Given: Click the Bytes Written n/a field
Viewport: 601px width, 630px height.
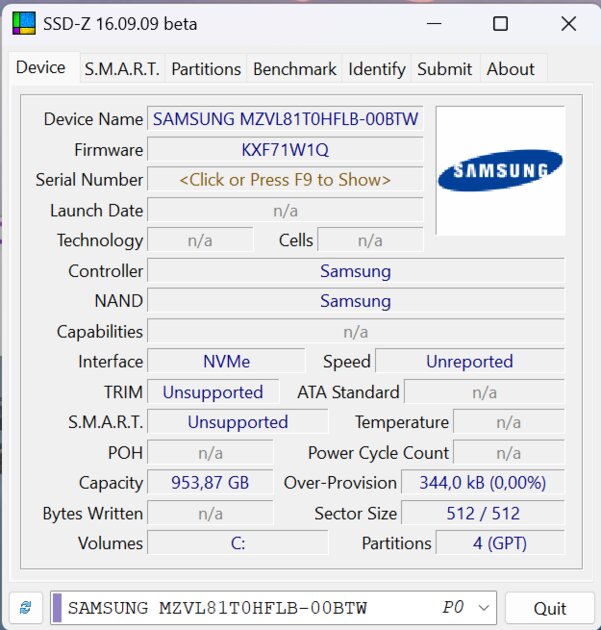Looking at the screenshot, I should [x=210, y=513].
